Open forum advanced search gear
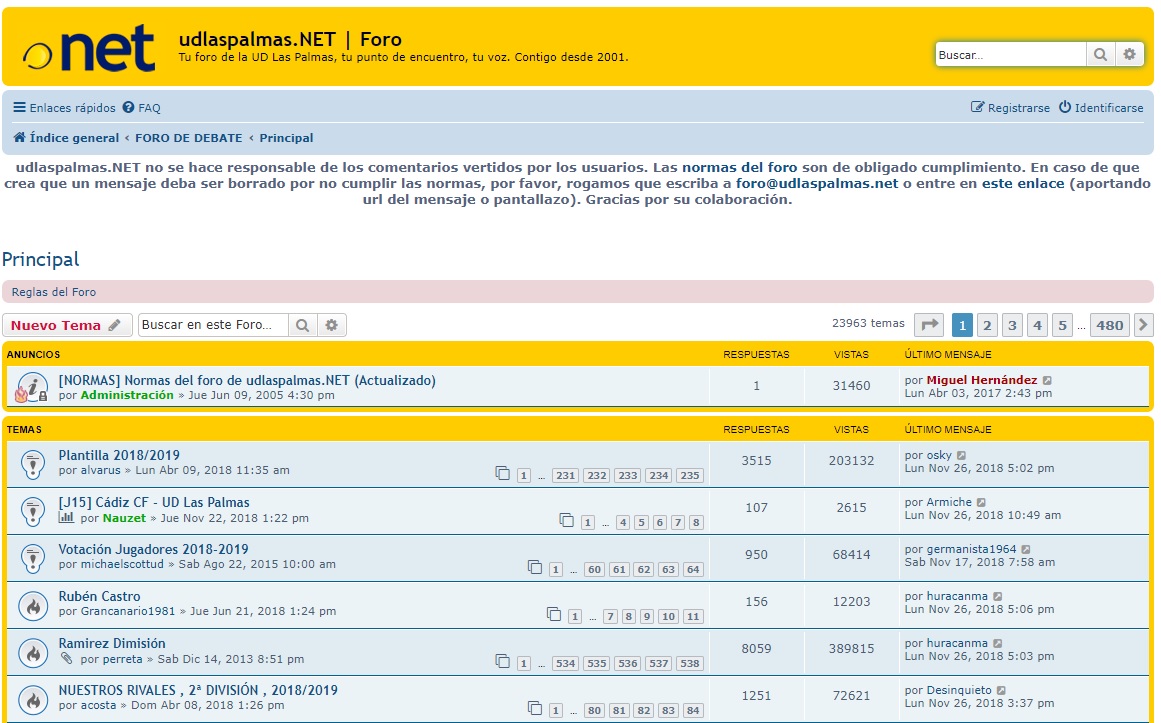 pyautogui.click(x=332, y=325)
